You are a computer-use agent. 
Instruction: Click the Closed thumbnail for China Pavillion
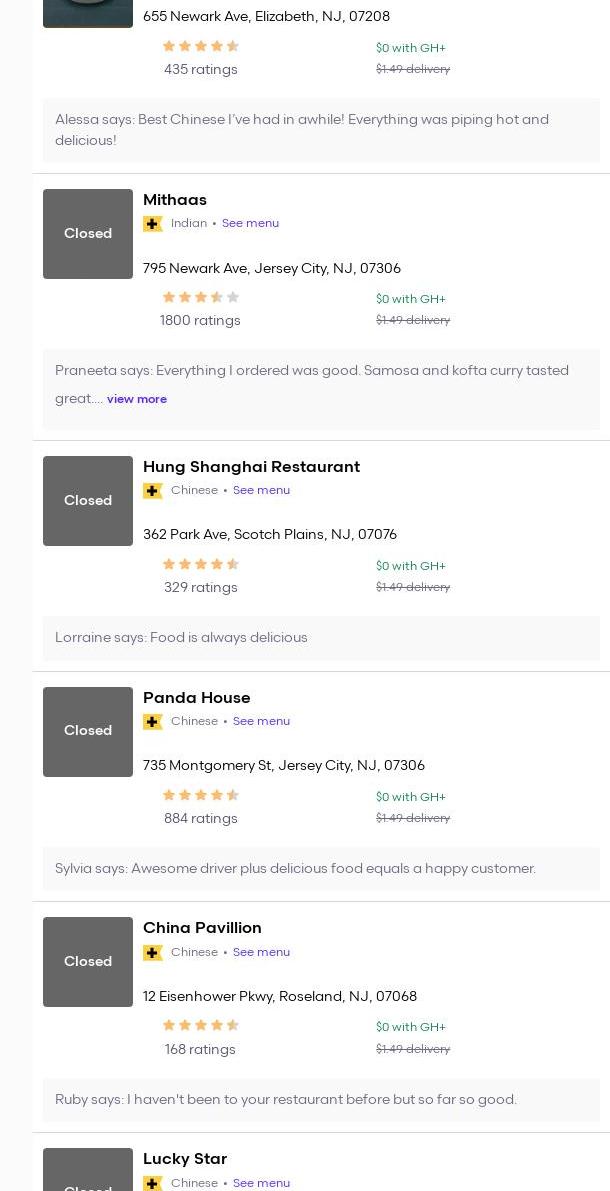point(88,962)
